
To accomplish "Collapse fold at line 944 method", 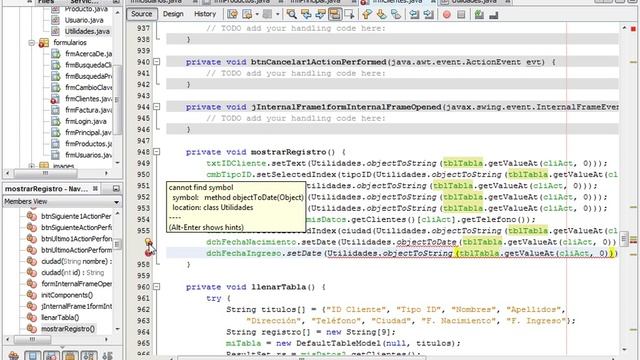I will 156,107.
